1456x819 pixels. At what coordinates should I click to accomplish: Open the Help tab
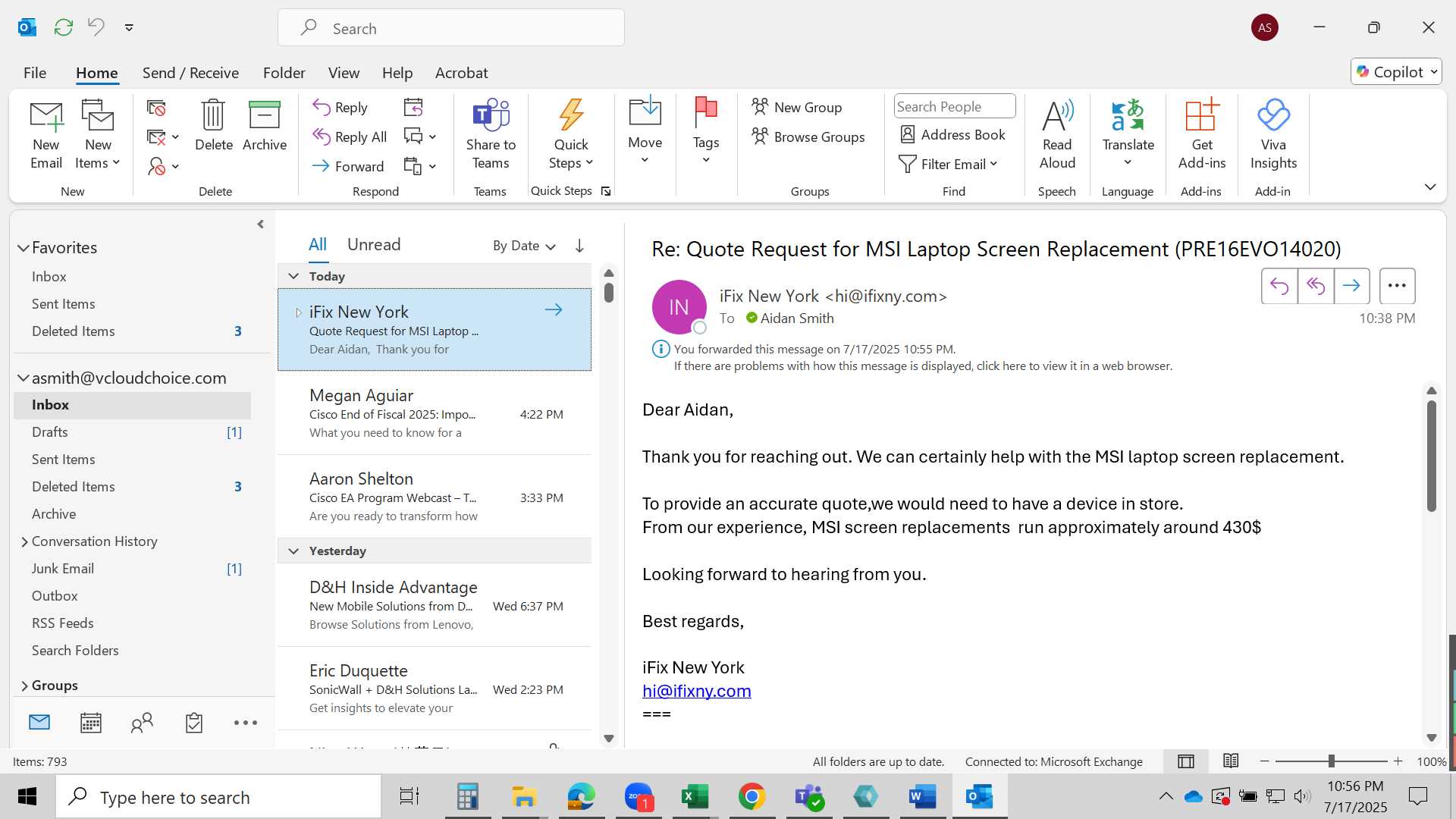click(397, 73)
